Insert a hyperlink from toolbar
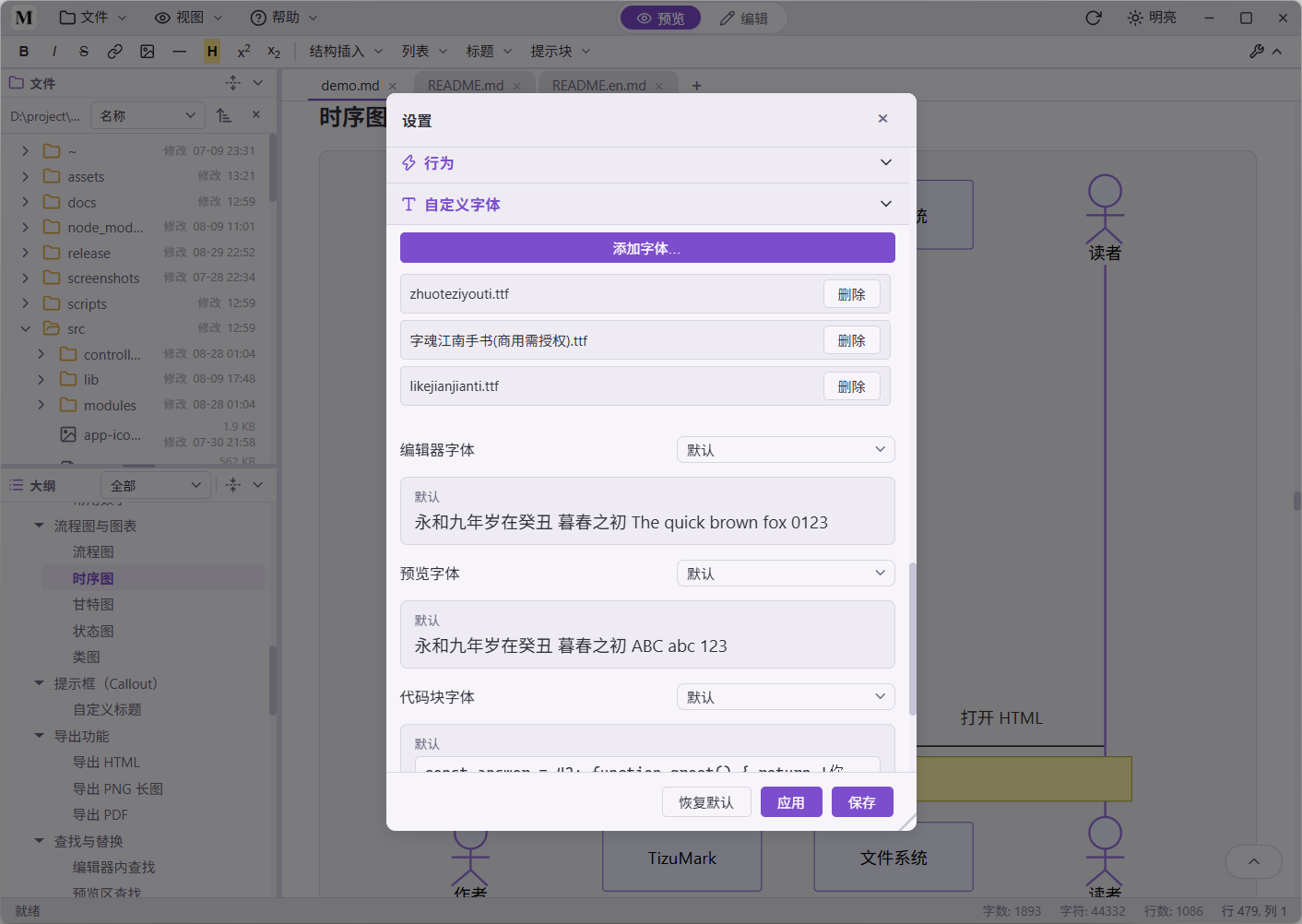1302x924 pixels. [115, 52]
